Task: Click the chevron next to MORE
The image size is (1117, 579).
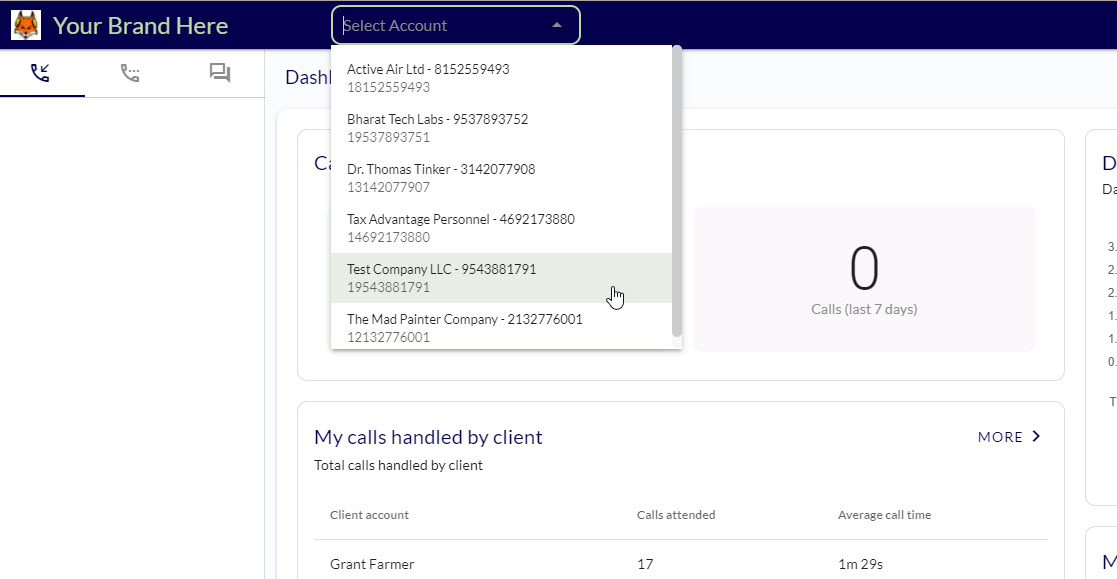Action: [x=1037, y=437]
